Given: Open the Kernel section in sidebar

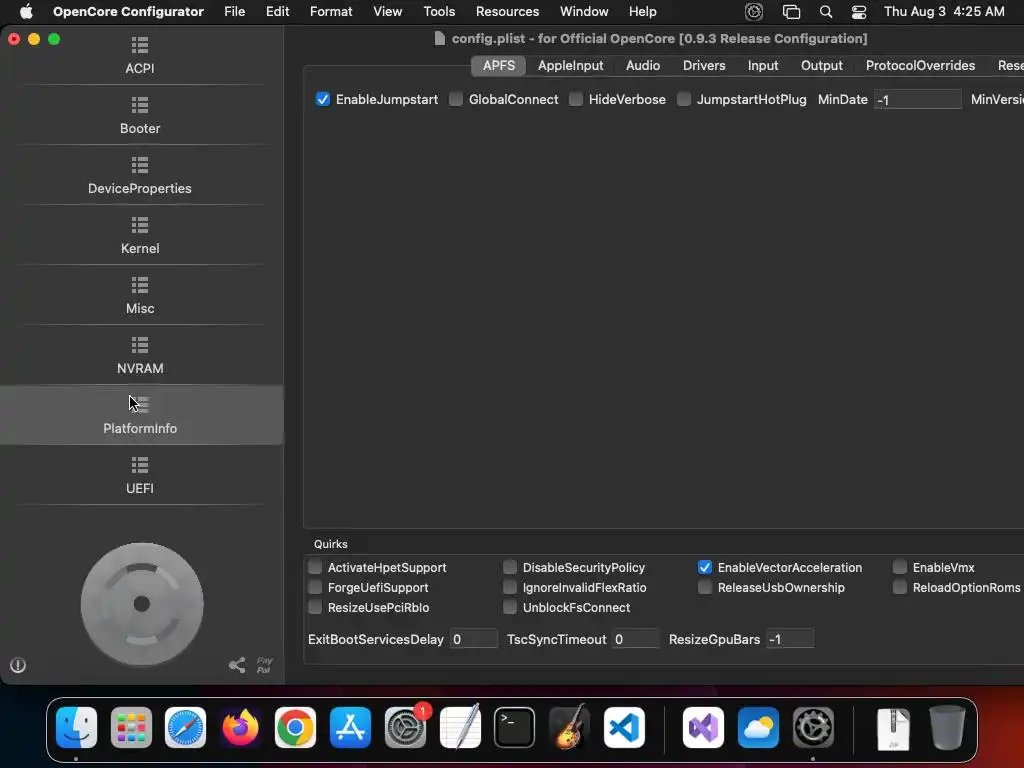Looking at the screenshot, I should [140, 236].
